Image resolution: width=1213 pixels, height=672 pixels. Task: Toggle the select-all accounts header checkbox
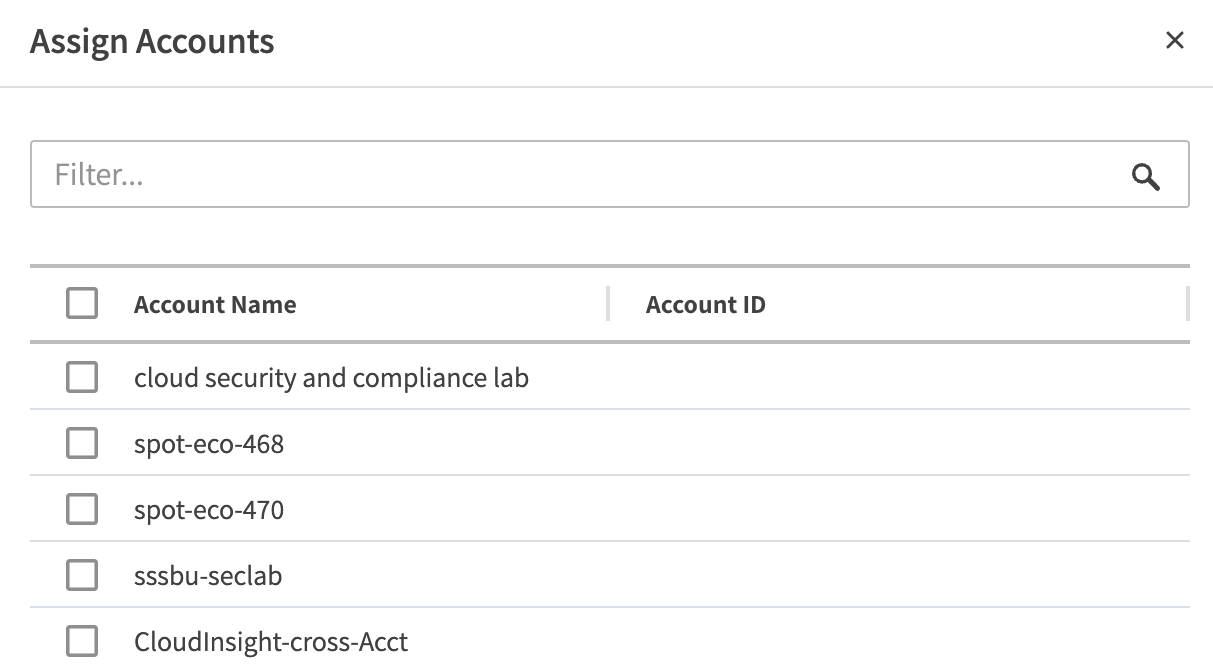pos(82,303)
